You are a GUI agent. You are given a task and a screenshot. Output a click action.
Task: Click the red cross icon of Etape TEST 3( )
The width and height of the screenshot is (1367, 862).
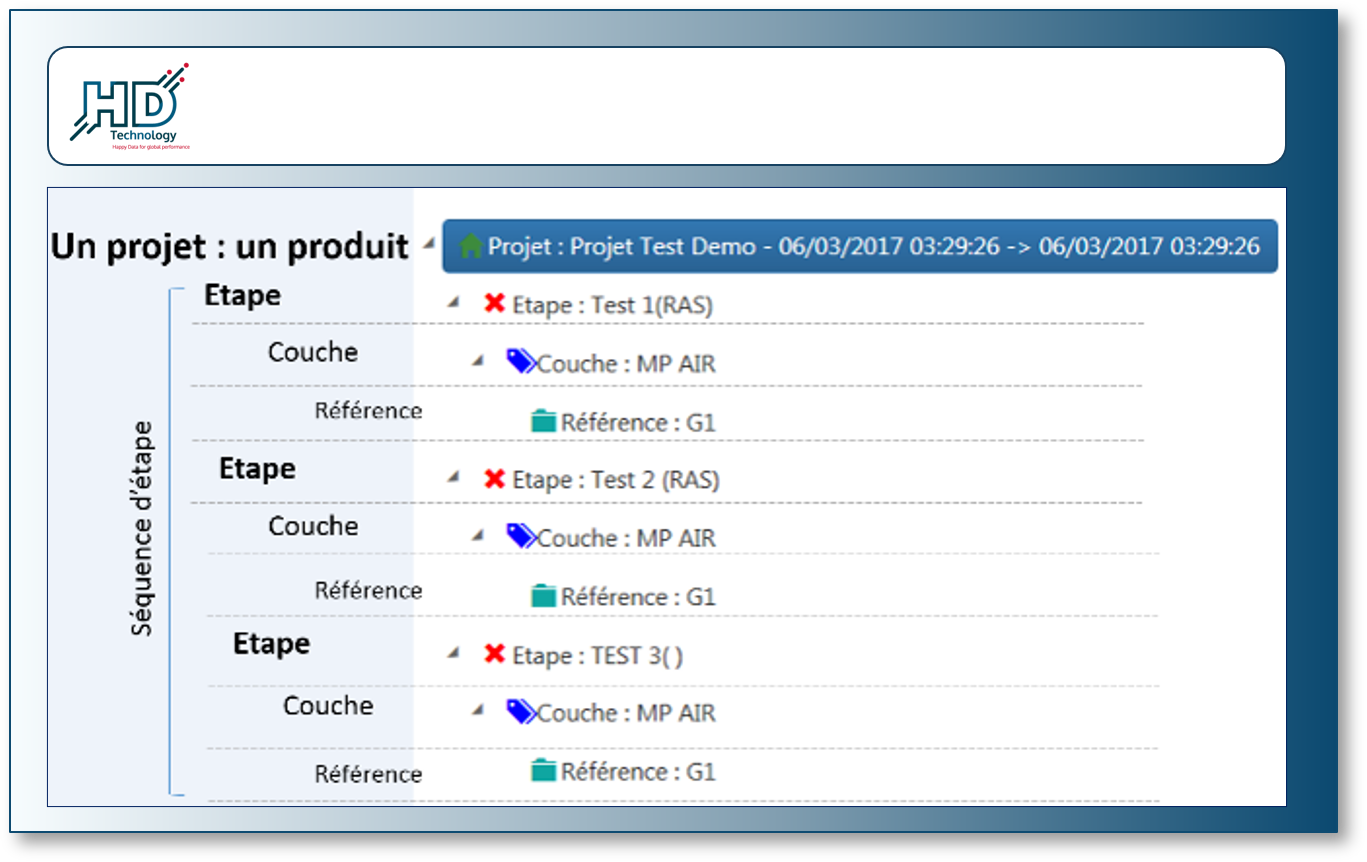pyautogui.click(x=494, y=654)
